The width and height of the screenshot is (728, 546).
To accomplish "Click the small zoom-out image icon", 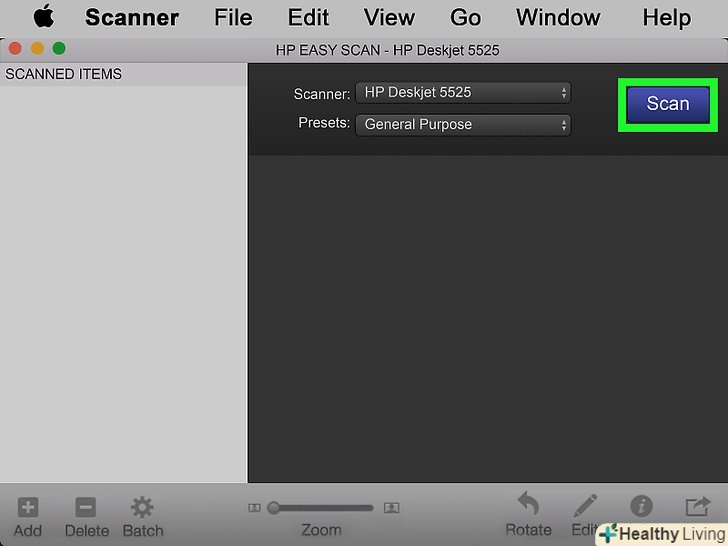I will pos(254,508).
